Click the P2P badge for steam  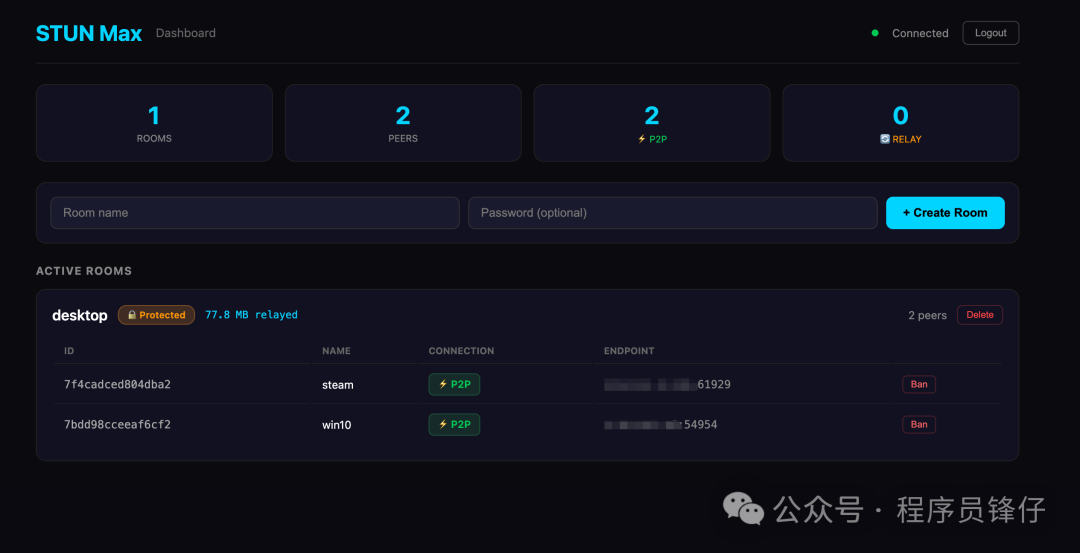[454, 384]
